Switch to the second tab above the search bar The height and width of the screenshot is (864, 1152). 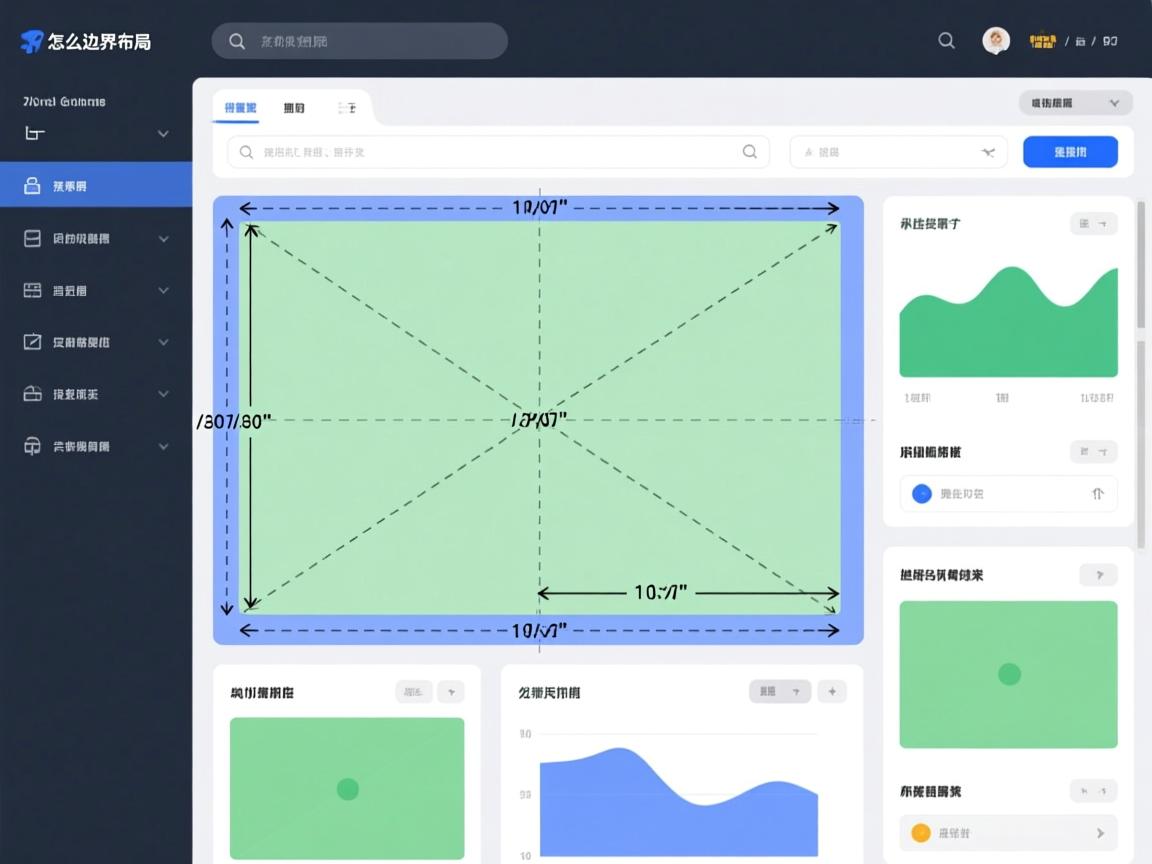point(293,106)
